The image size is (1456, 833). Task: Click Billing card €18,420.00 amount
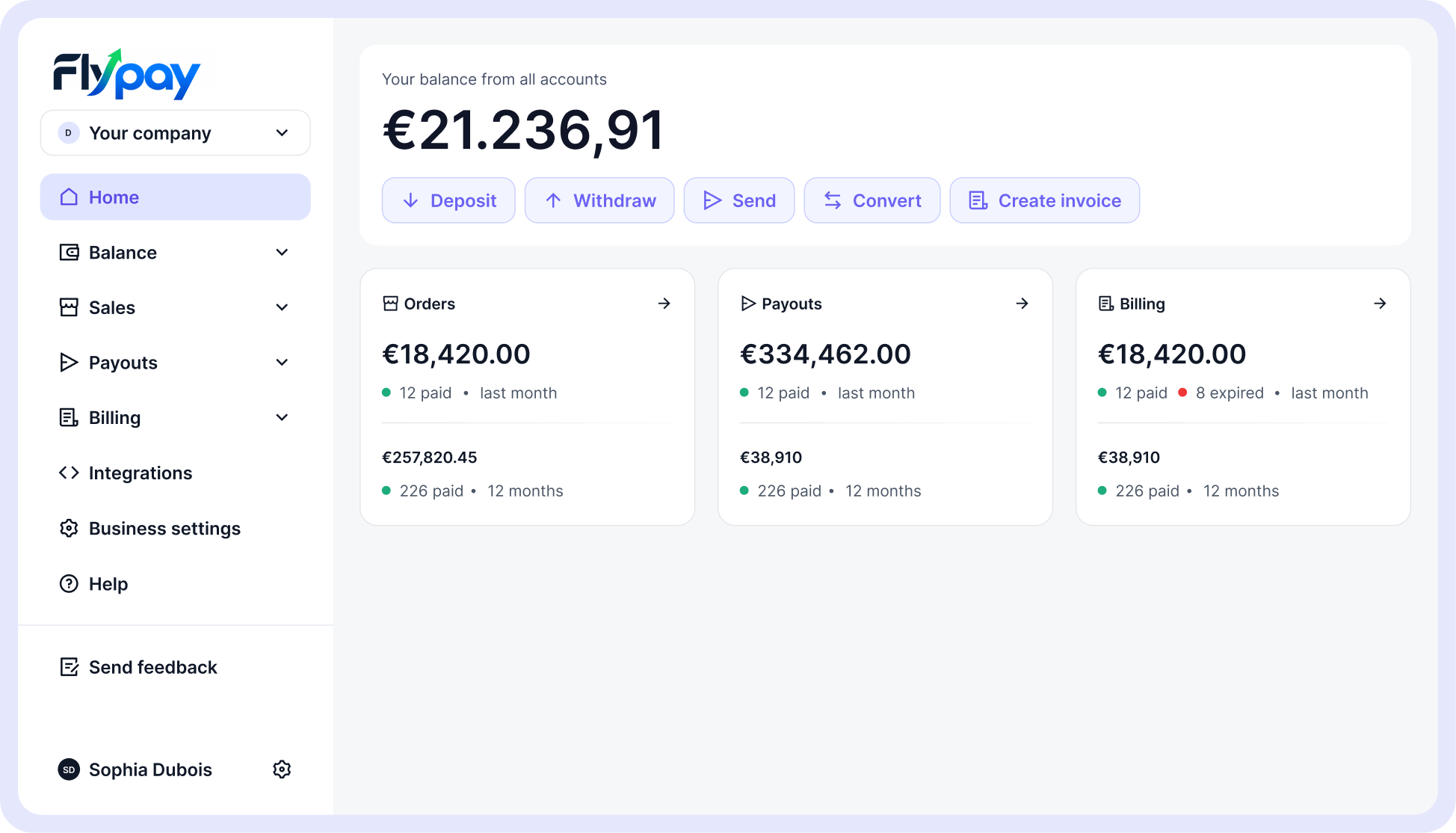[1171, 354]
